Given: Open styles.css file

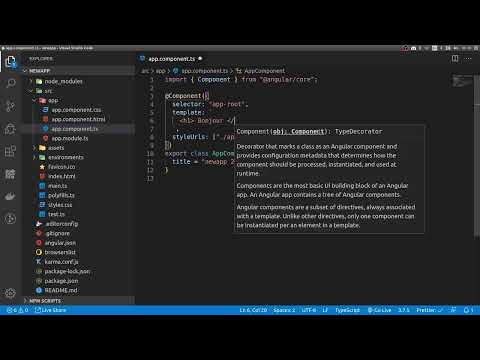Looking at the screenshot, I should pos(60,205).
